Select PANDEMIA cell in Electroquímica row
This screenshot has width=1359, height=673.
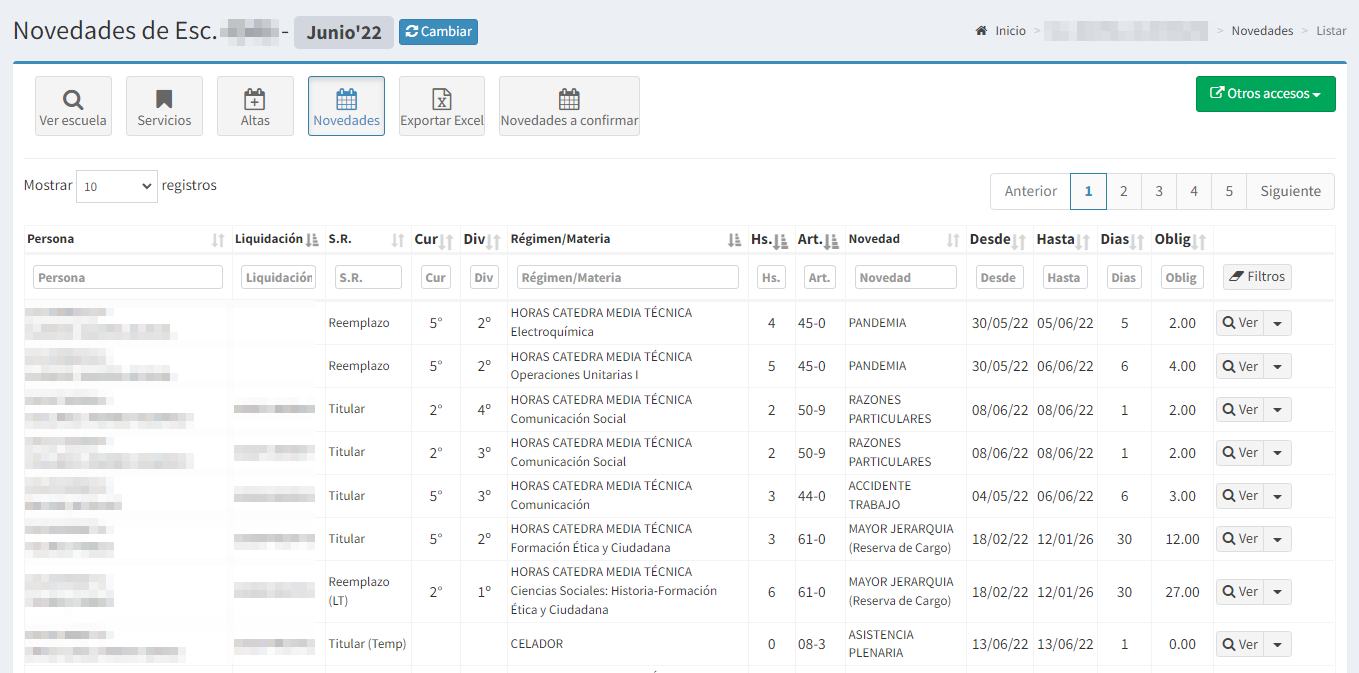(905, 323)
